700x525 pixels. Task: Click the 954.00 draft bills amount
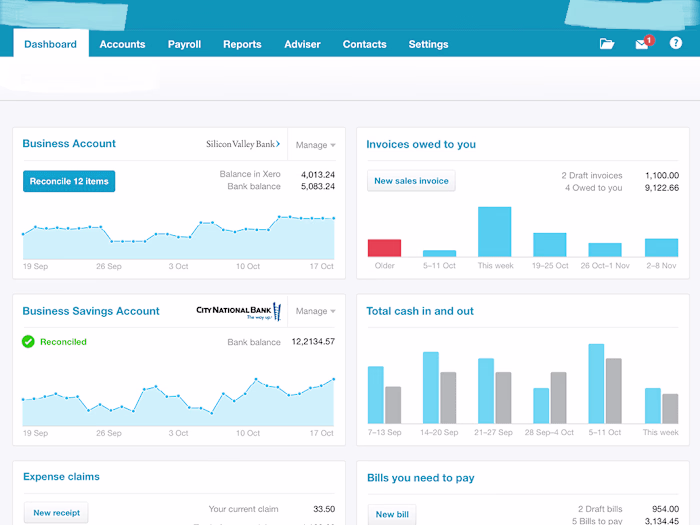(x=666, y=509)
